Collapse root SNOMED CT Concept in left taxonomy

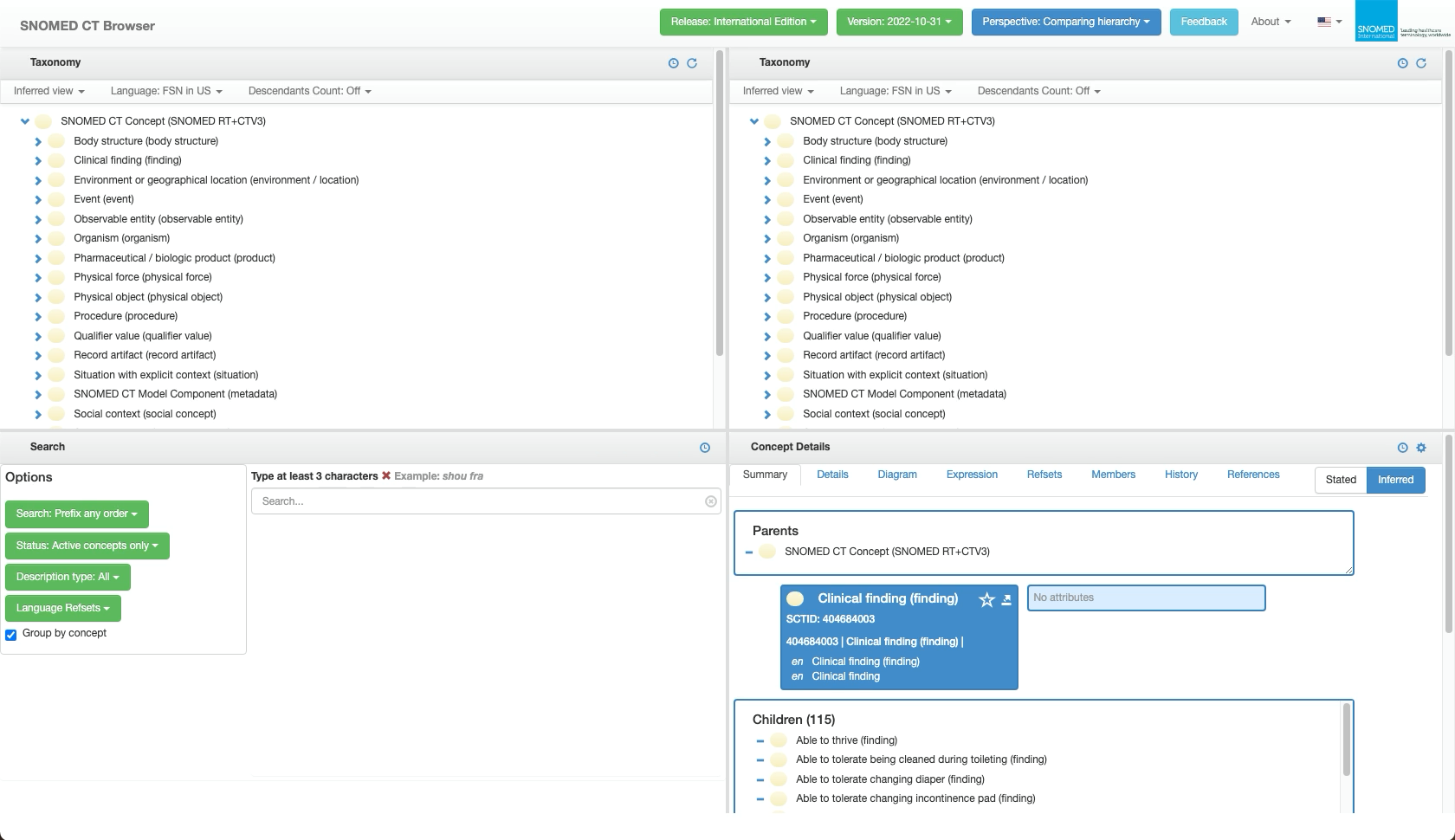[x=25, y=121]
